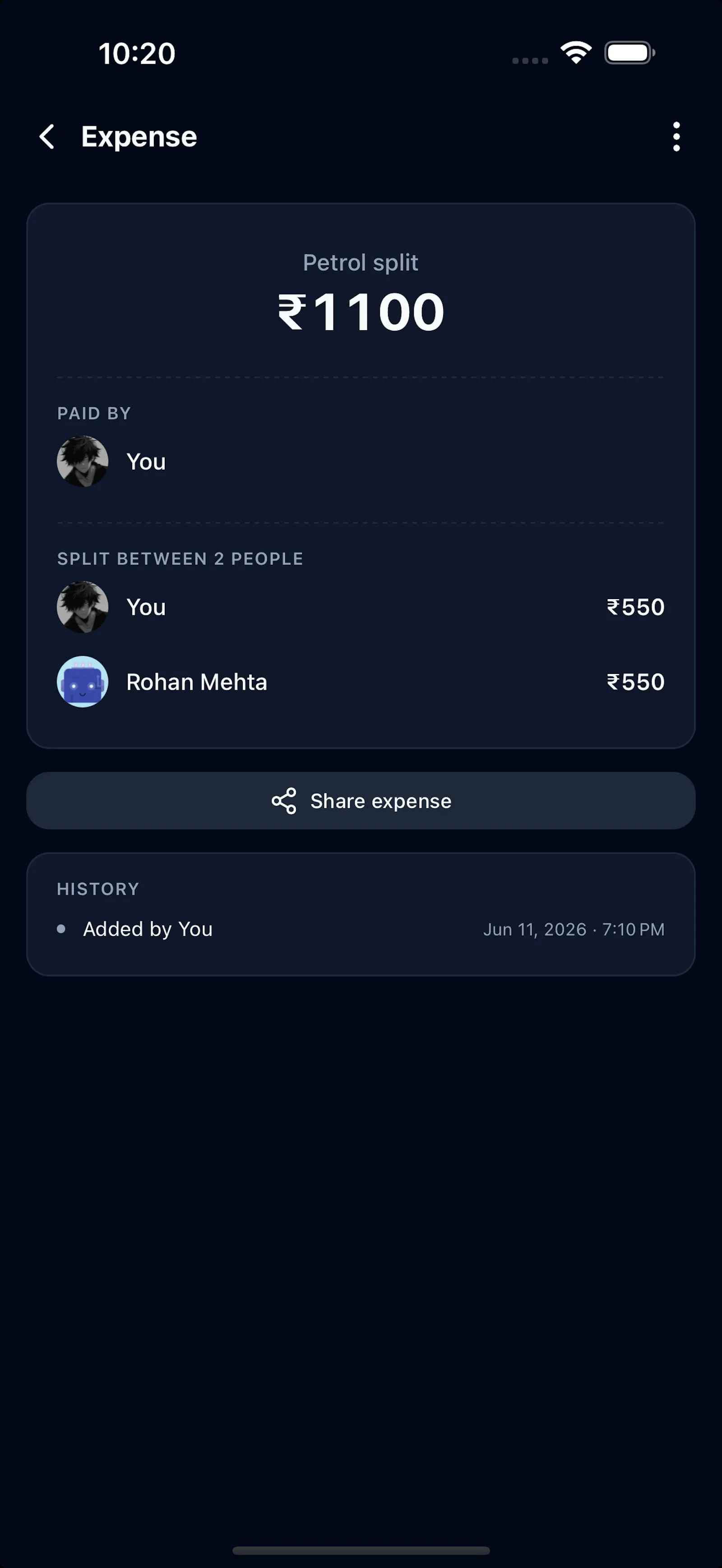The image size is (722, 1568).
Task: Tap the Paid By avatar for You
Action: tap(83, 461)
